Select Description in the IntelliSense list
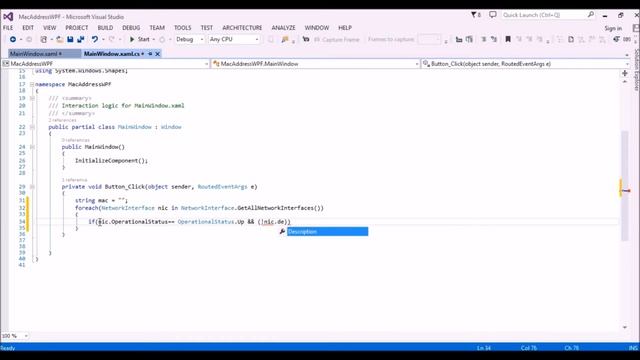The height and width of the screenshot is (360, 640). point(327,232)
